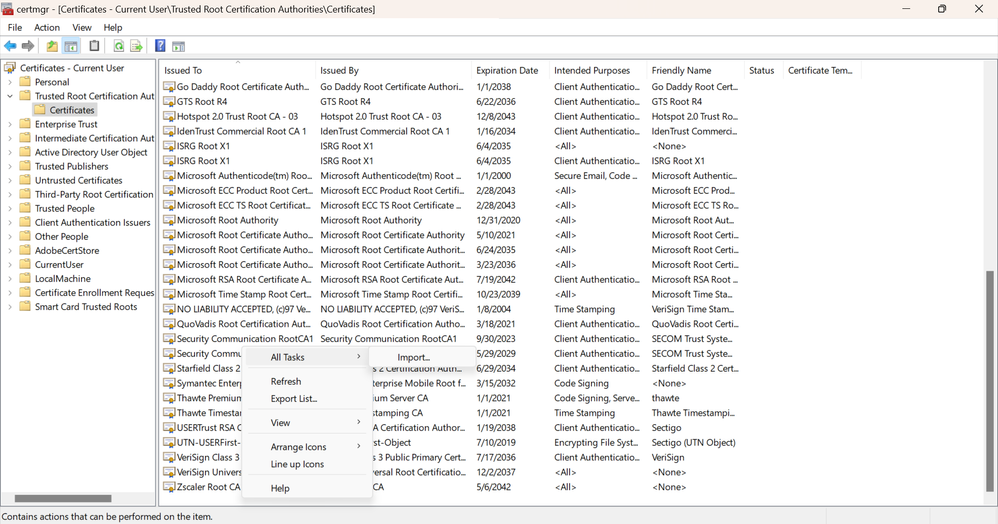Select Refresh in the context menu
Viewport: 998px width, 524px height.
point(307,381)
